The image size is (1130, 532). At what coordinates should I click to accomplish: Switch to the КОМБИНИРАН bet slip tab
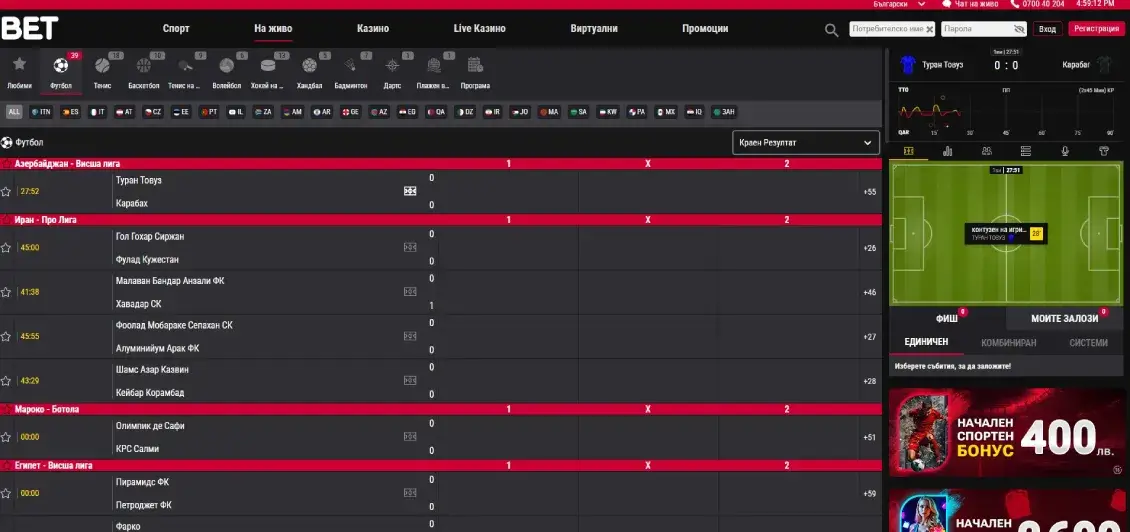pyautogui.click(x=1009, y=342)
